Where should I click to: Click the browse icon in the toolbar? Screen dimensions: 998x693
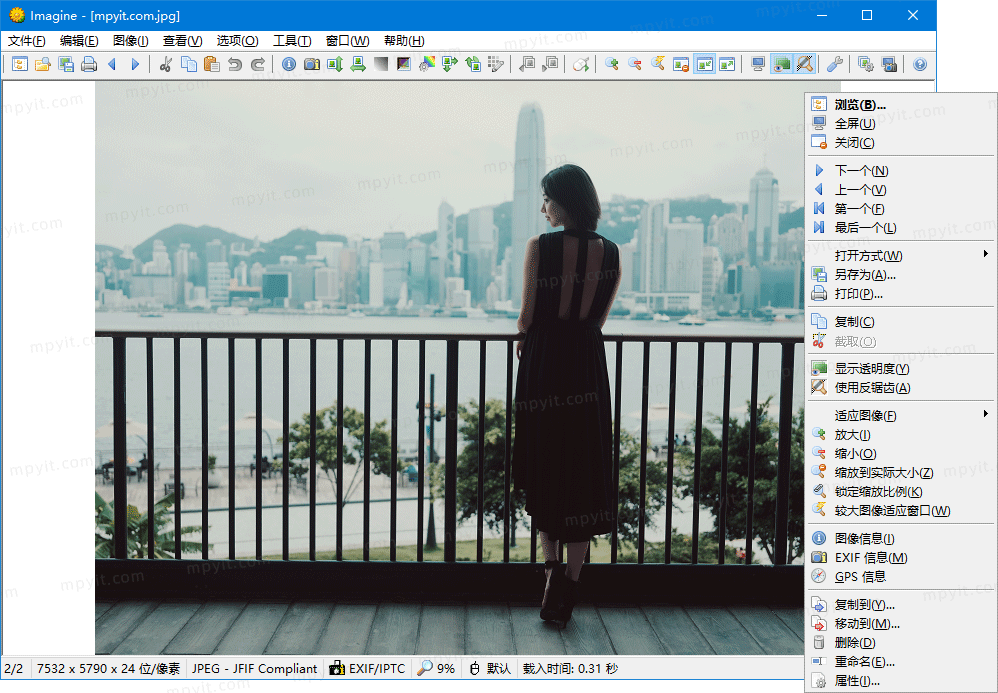[20, 64]
